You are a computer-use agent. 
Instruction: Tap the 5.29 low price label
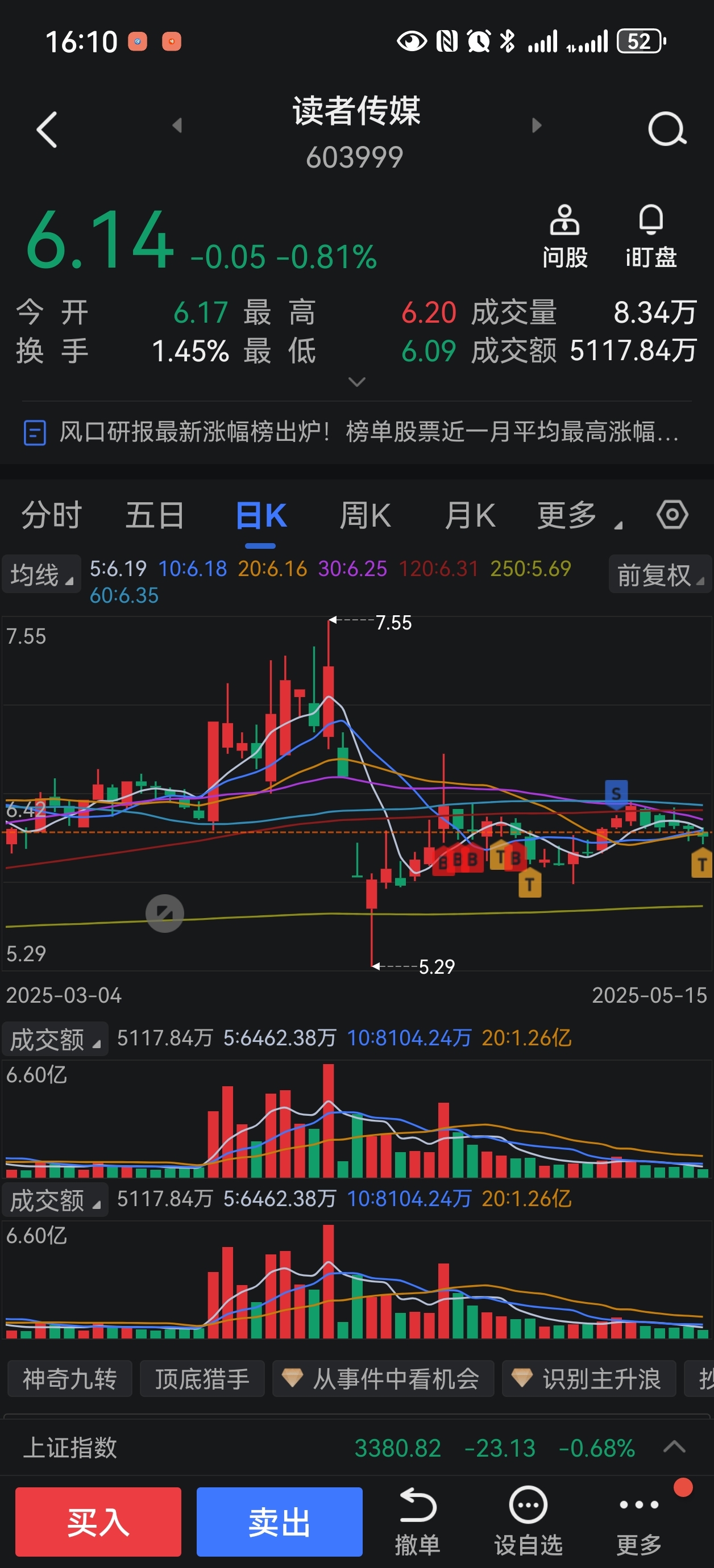437,966
